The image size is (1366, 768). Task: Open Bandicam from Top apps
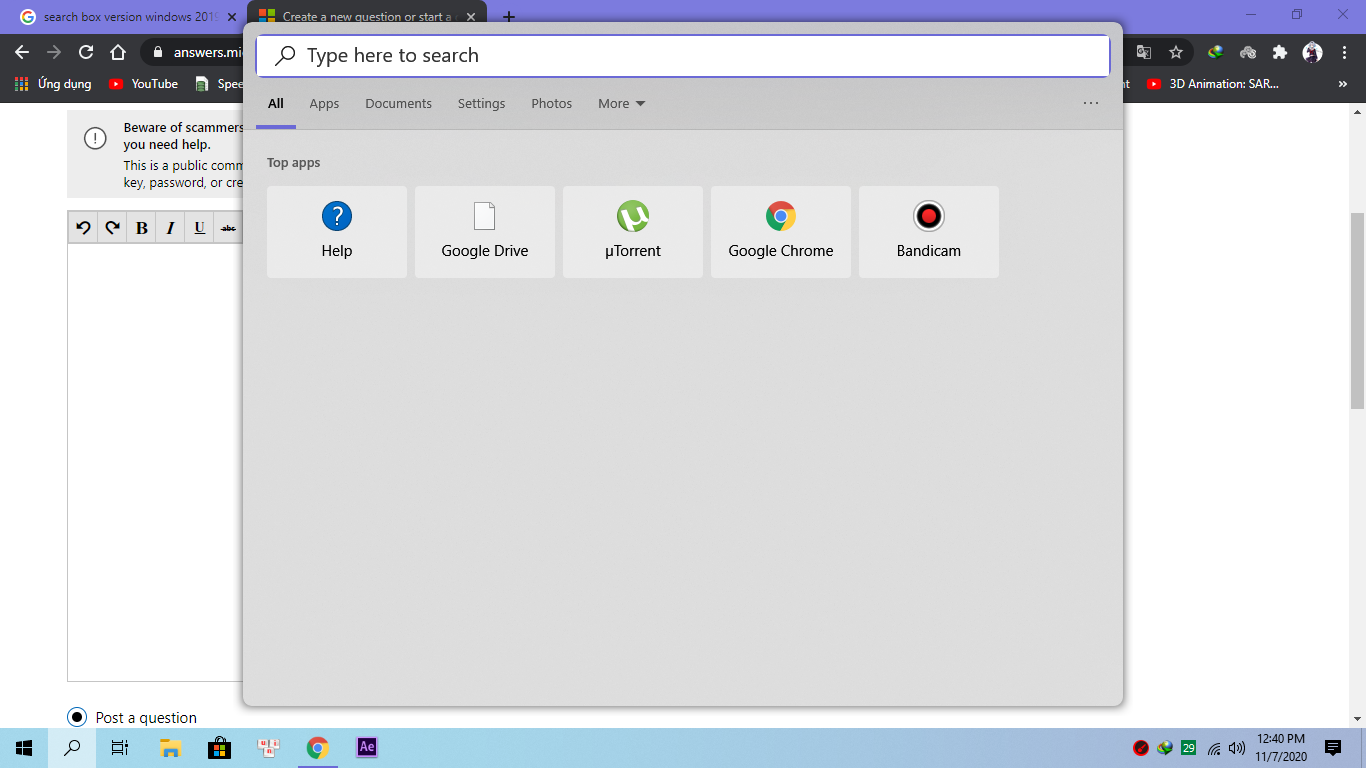[x=929, y=232]
